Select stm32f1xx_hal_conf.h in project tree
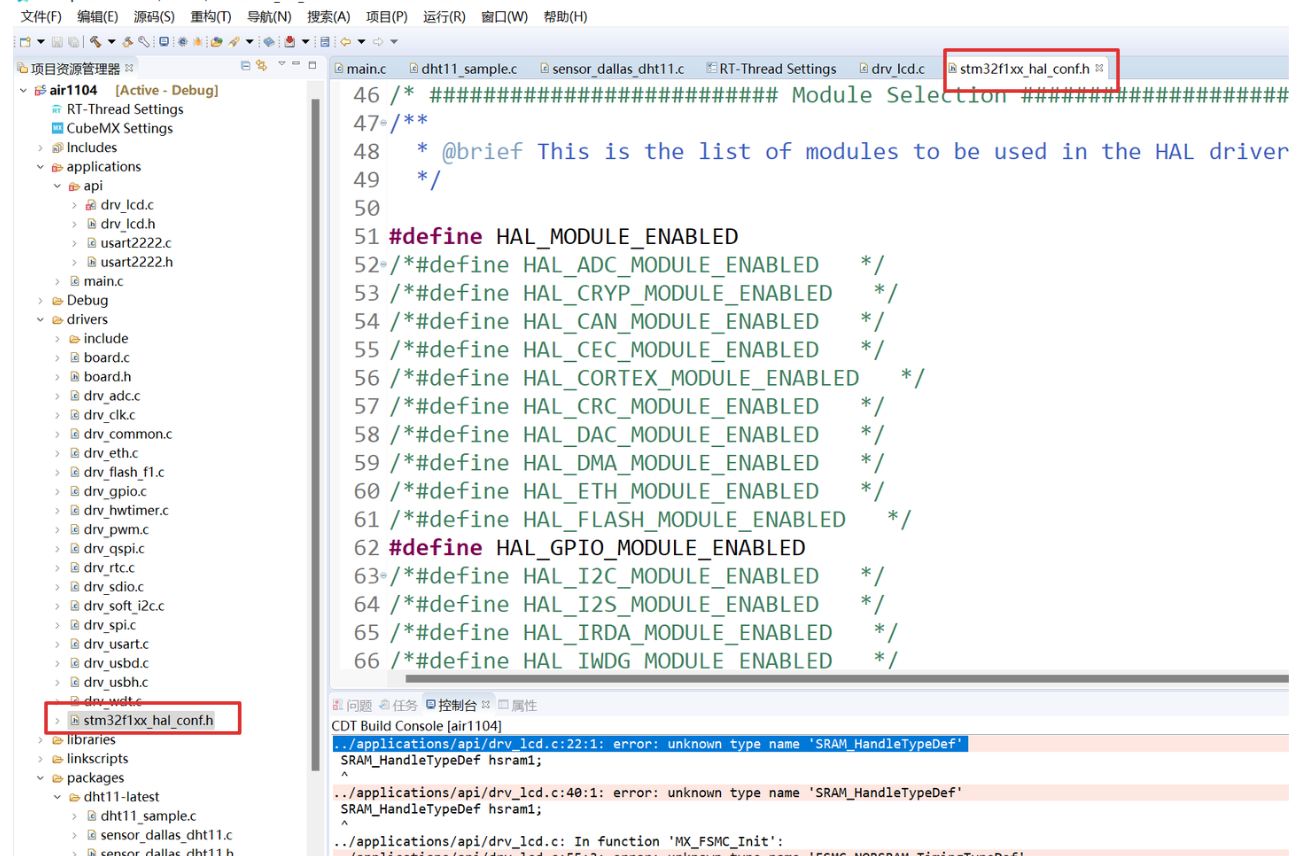Viewport: 1307px width, 856px height. (x=140, y=720)
